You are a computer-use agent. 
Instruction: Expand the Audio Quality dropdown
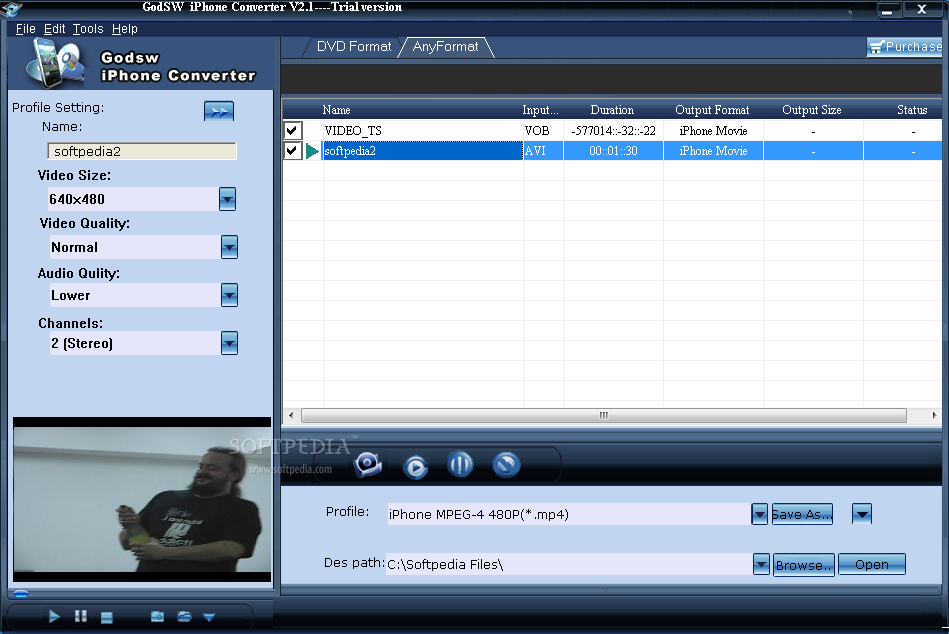[229, 295]
